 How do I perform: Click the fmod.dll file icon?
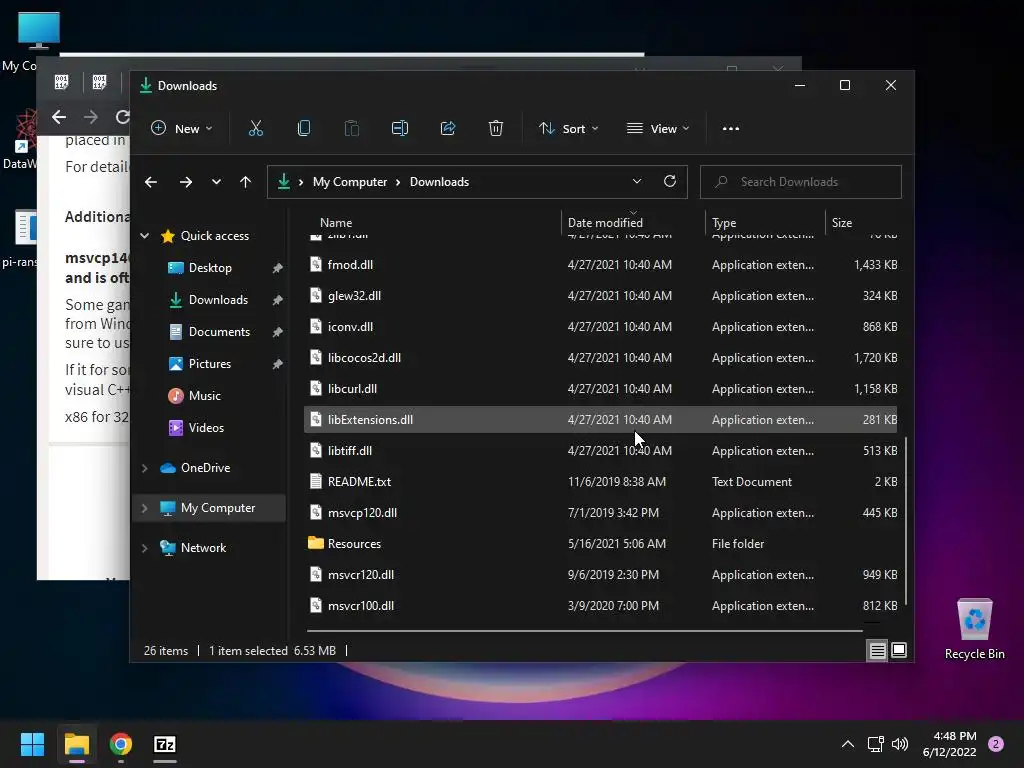315,264
